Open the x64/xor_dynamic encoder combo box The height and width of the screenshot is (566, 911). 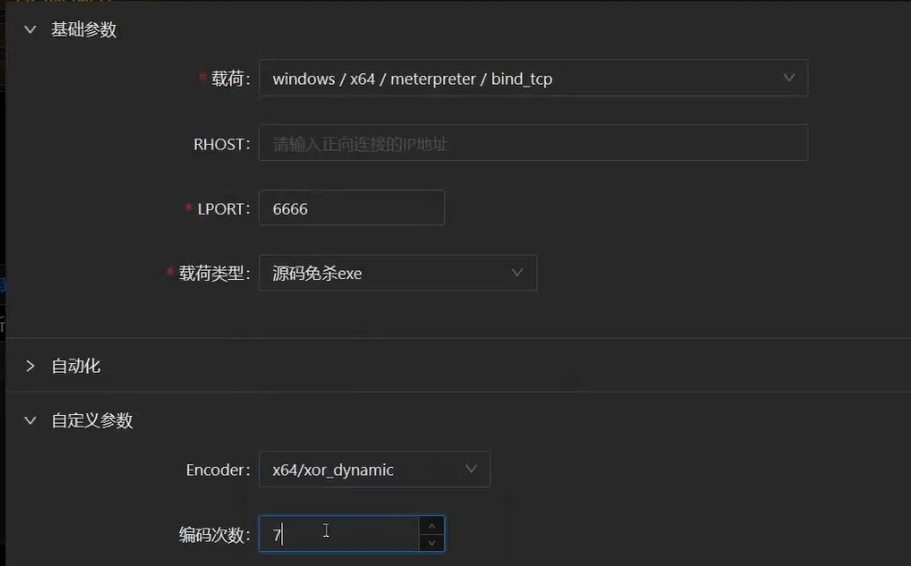pos(360,470)
